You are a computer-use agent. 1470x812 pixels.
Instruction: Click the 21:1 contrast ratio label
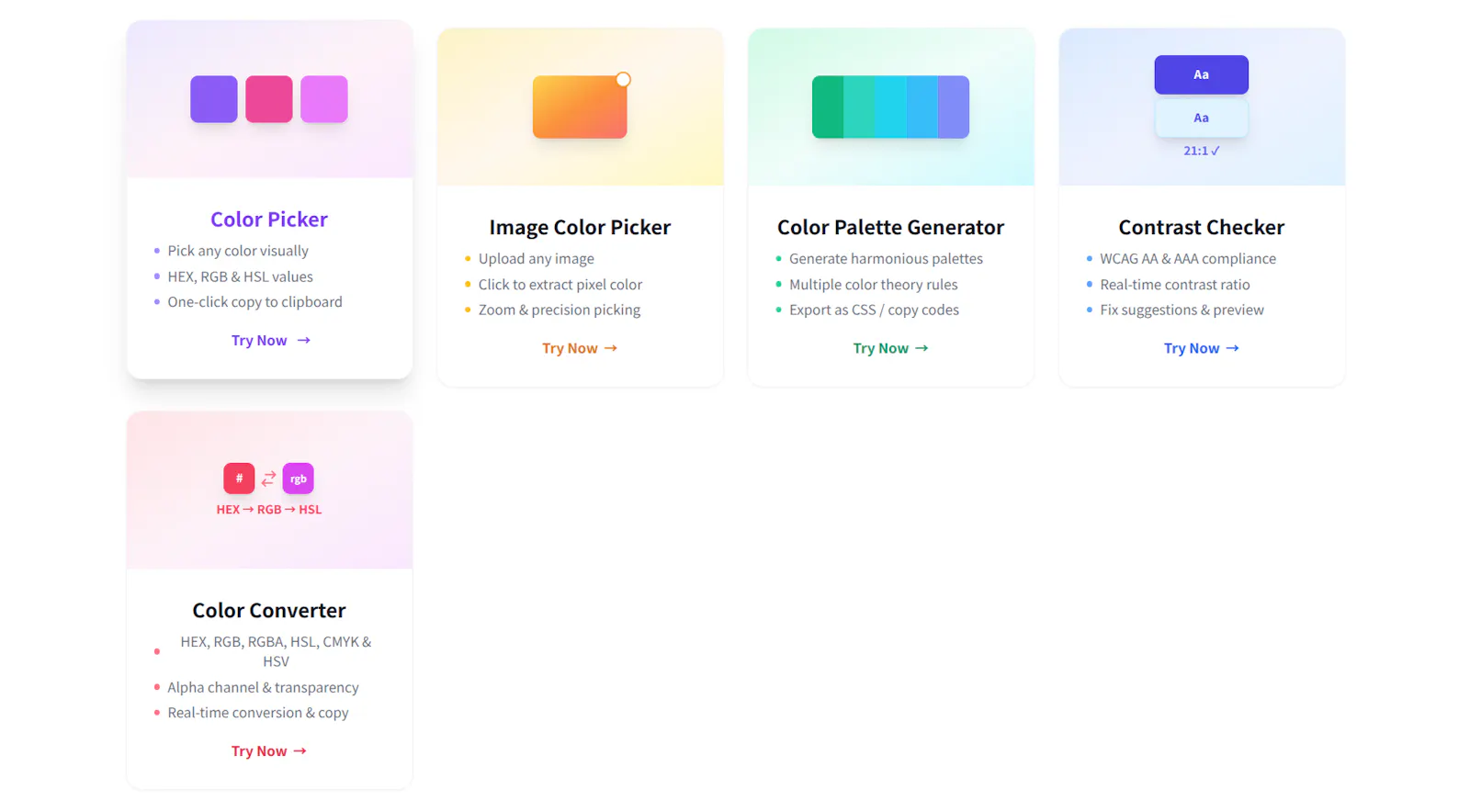tap(1202, 151)
